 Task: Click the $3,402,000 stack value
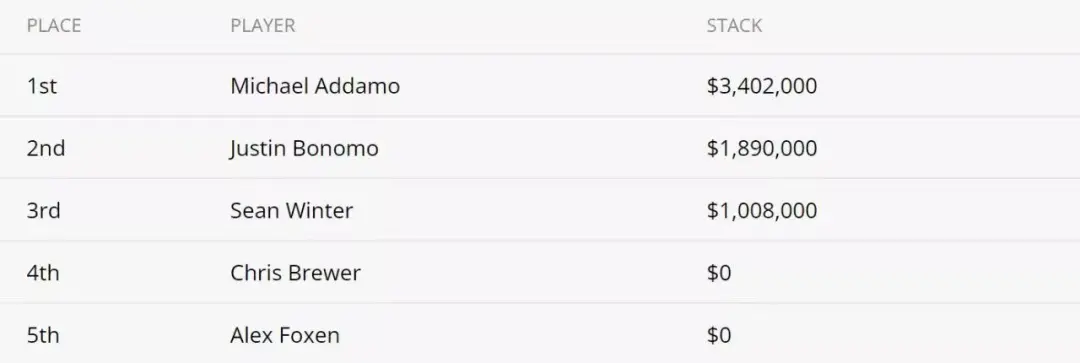762,86
